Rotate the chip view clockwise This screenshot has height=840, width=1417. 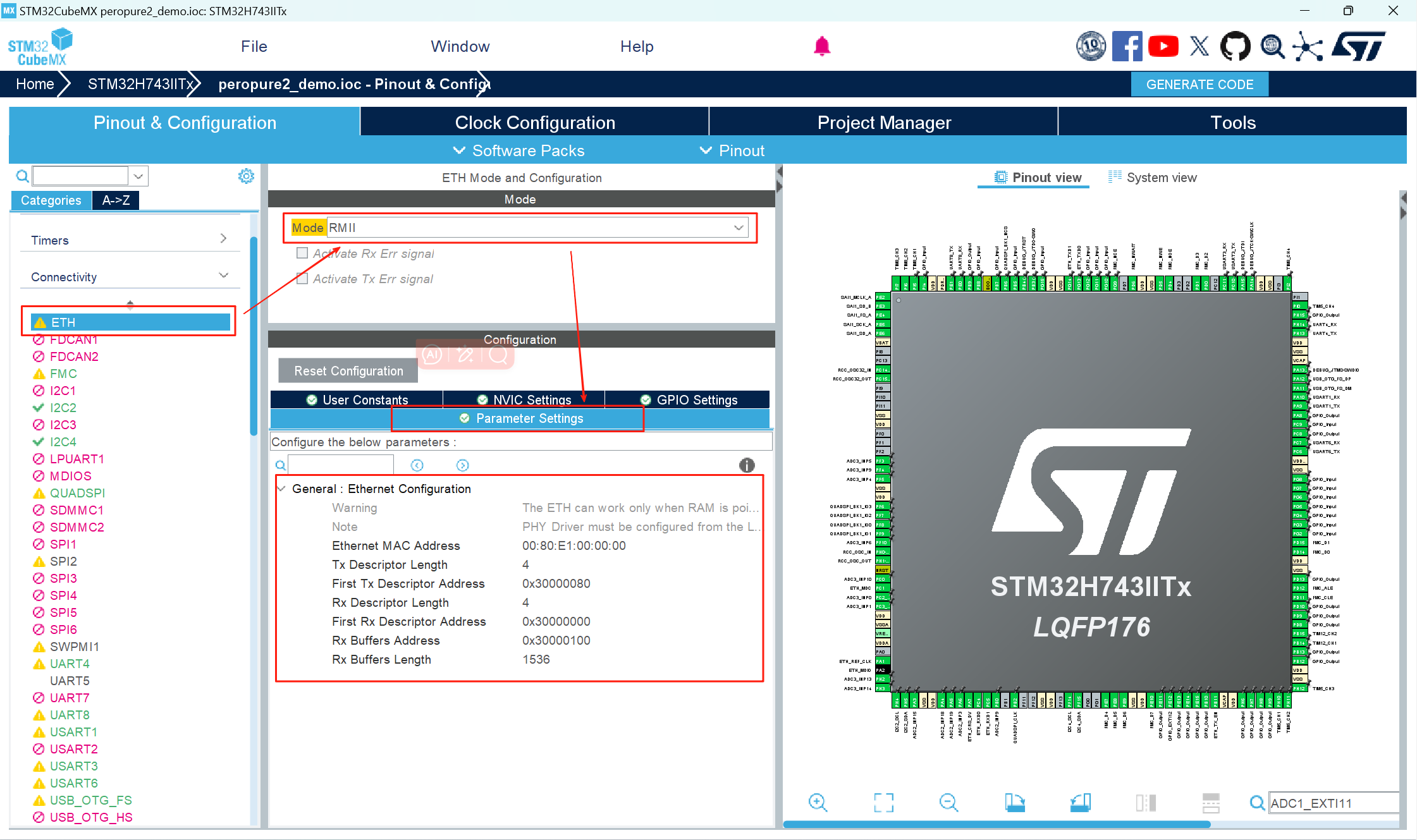click(x=1015, y=803)
